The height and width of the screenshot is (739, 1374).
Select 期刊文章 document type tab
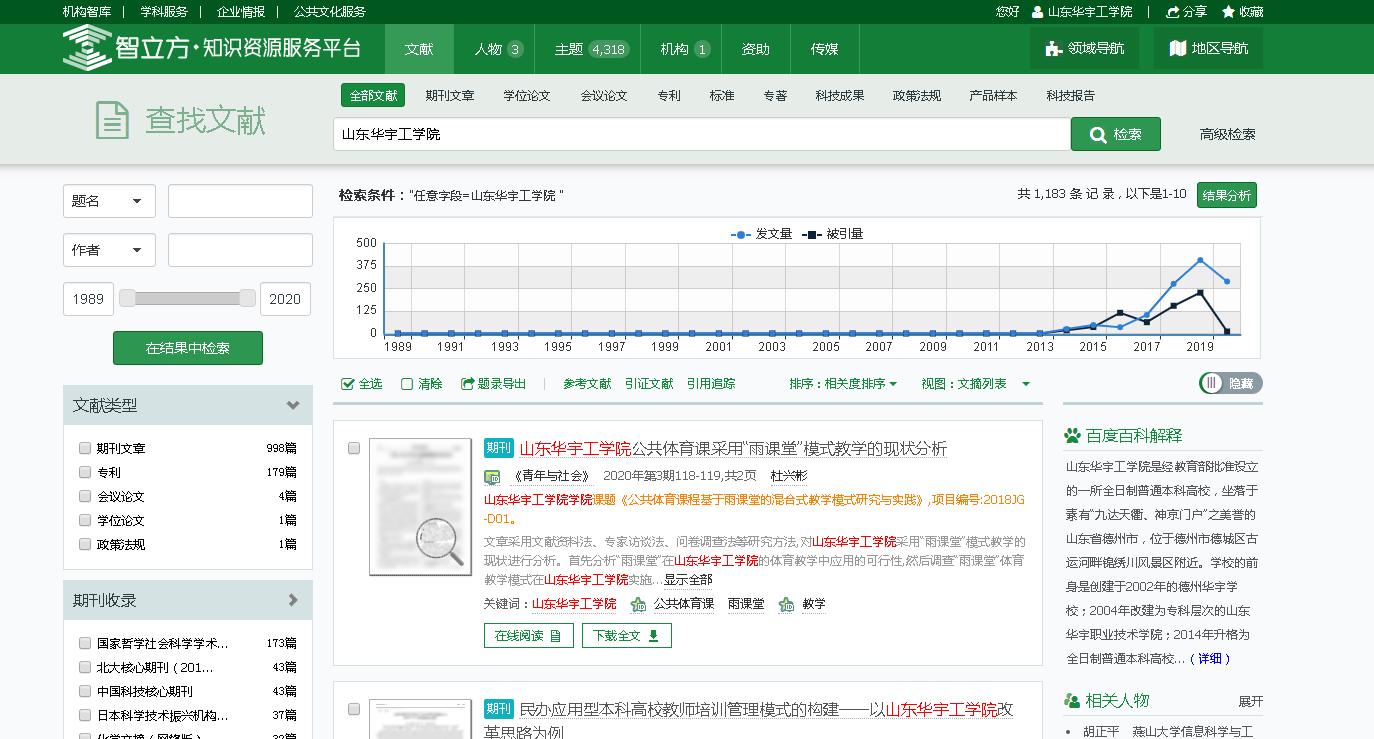tap(450, 96)
